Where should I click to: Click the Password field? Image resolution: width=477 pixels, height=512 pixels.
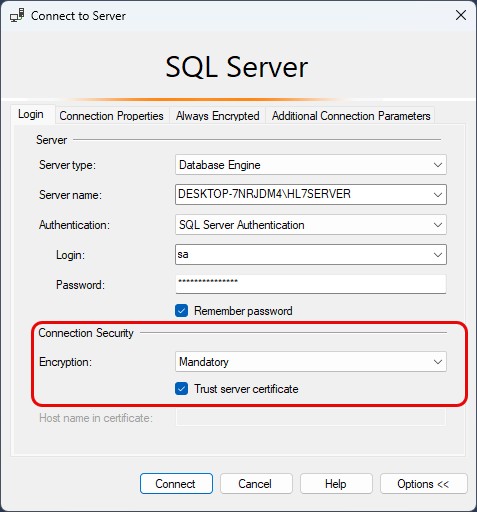tap(311, 284)
